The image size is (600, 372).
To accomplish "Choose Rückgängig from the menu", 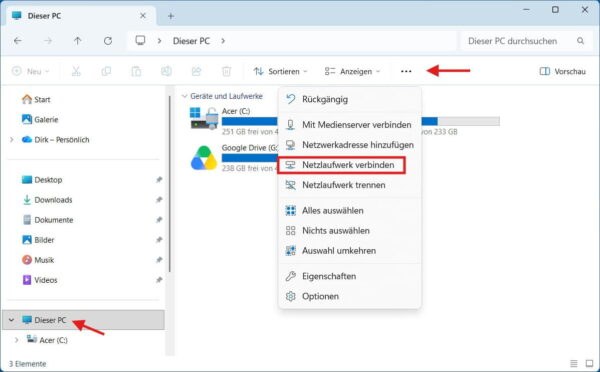I will [x=350, y=100].
